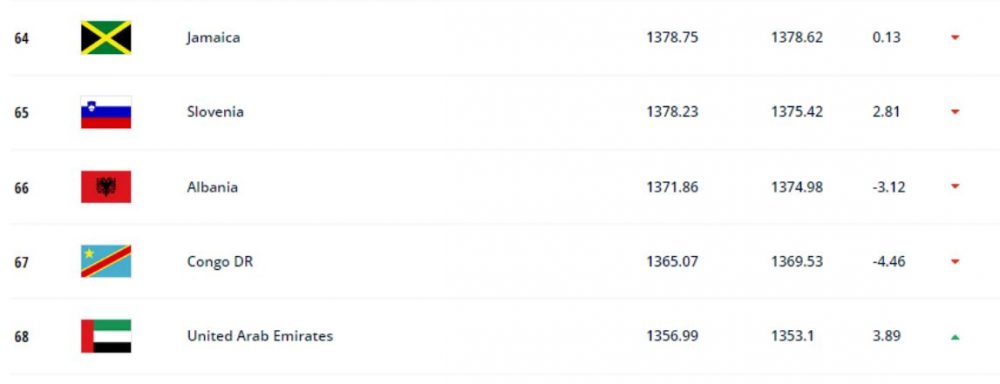Screen dimensions: 1000x384
Task: Select rank number 68 row
Action: click(x=500, y=336)
